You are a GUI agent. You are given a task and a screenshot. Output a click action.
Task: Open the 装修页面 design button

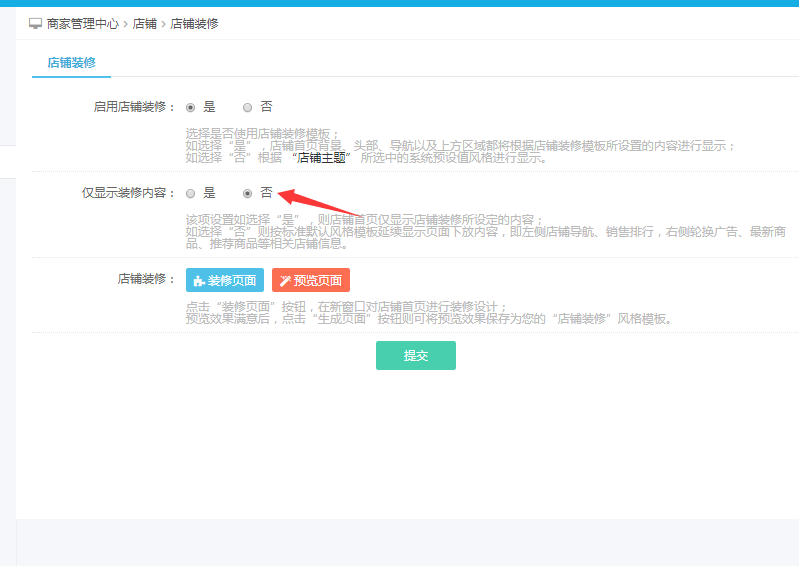(225, 281)
